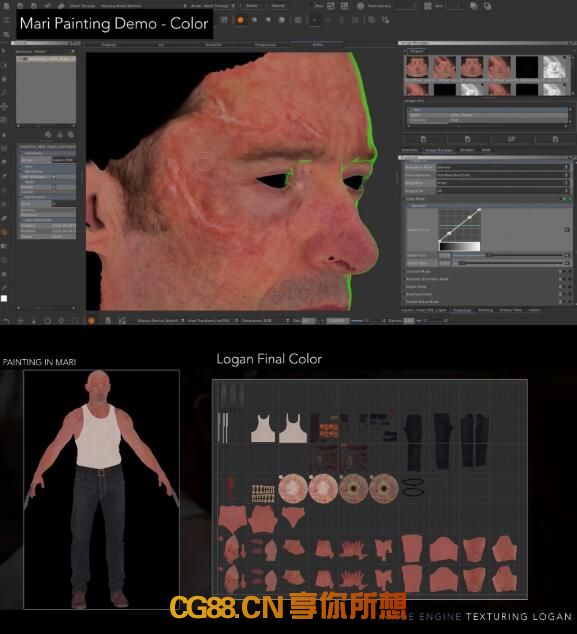Click the first document icon below the Image Sets list

[x=423, y=139]
